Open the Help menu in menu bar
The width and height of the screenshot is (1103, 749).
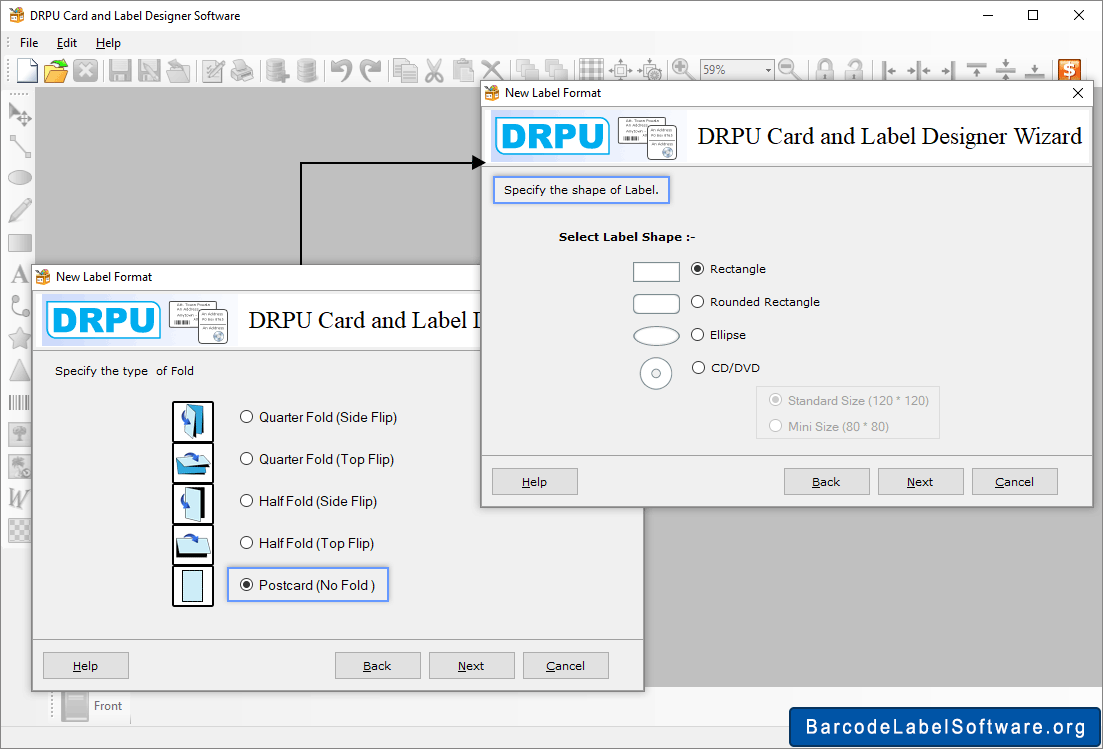coord(108,43)
